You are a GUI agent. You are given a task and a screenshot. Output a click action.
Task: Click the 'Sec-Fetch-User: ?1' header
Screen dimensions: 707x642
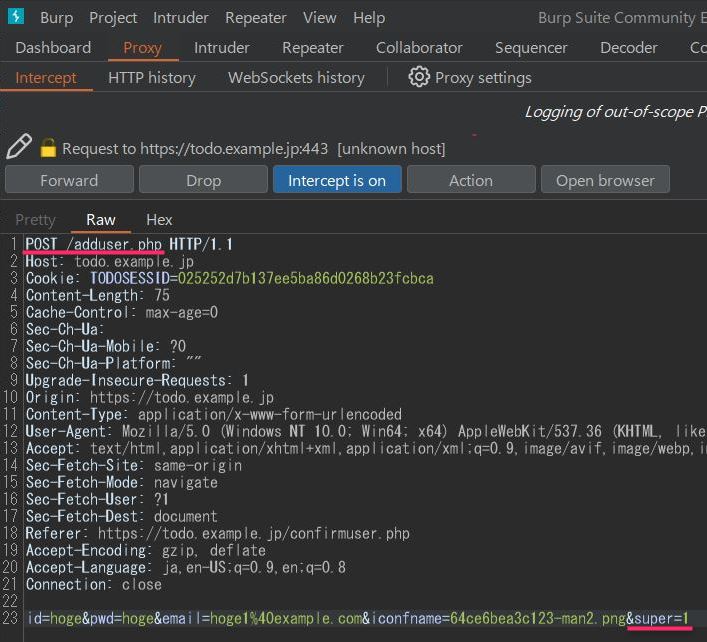97,500
